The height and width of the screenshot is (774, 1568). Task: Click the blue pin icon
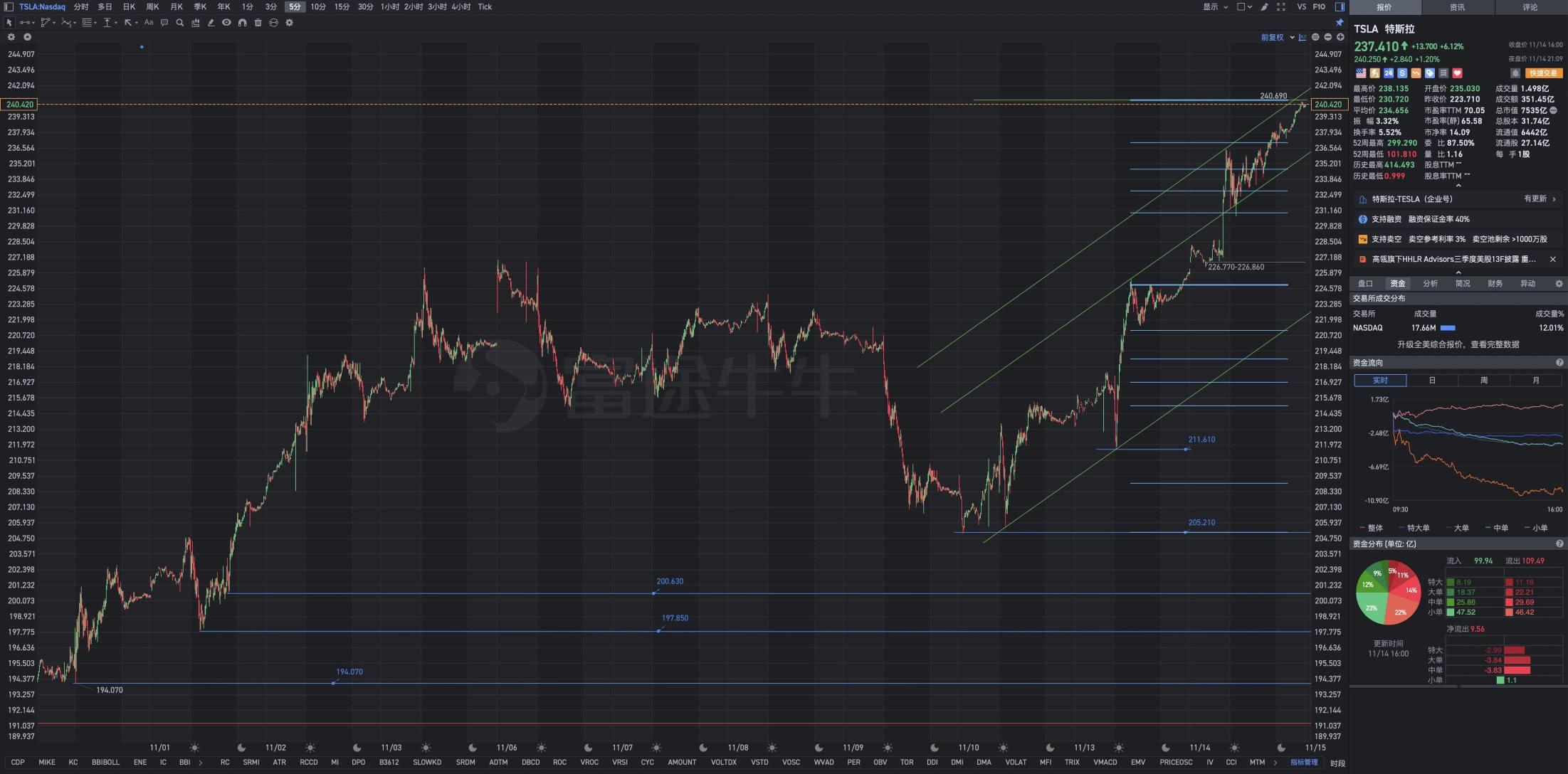[1340, 23]
